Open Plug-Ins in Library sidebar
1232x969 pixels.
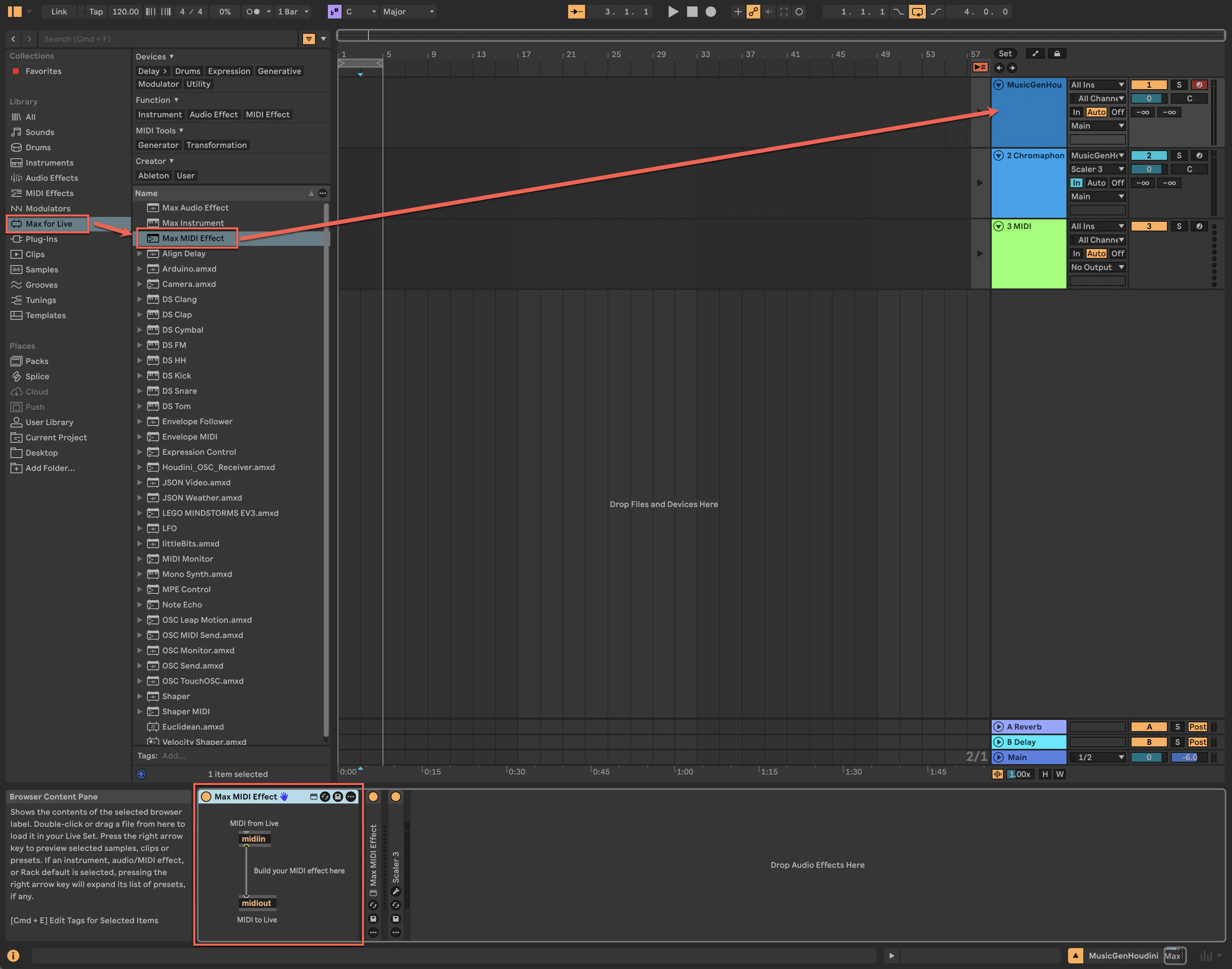click(x=41, y=239)
